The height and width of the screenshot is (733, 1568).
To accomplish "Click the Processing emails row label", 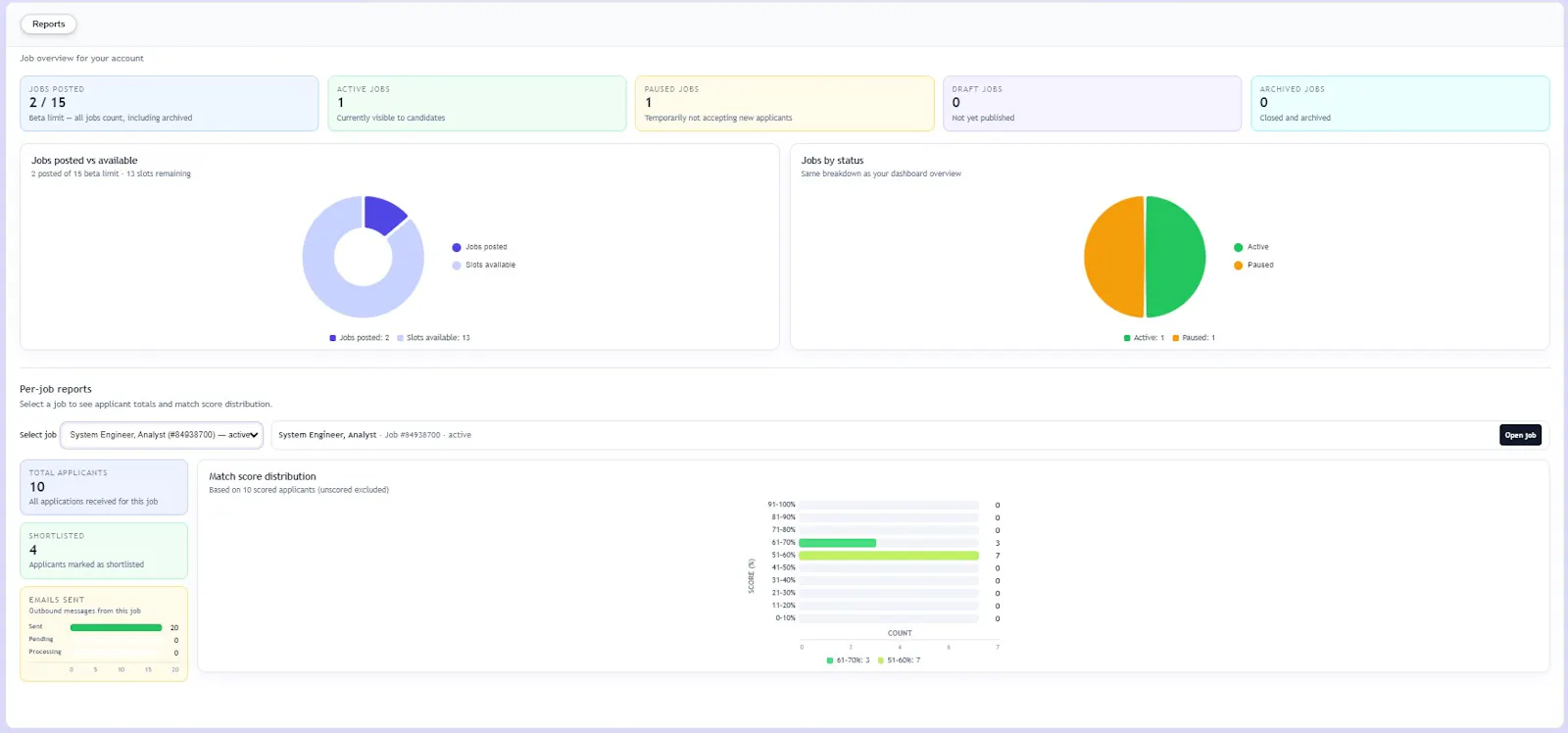I will (x=45, y=652).
